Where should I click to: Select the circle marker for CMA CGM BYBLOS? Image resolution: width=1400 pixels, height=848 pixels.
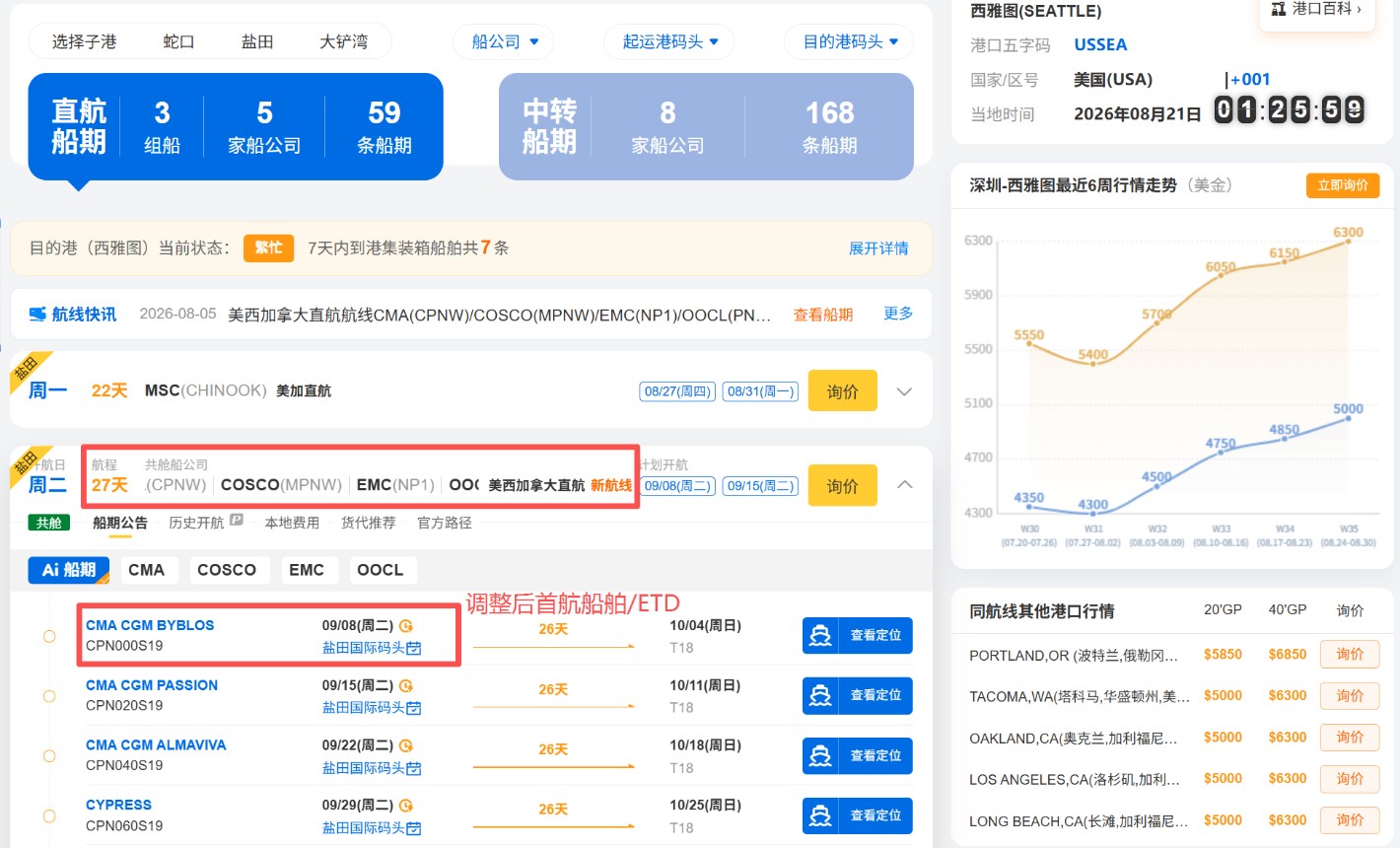tap(49, 636)
